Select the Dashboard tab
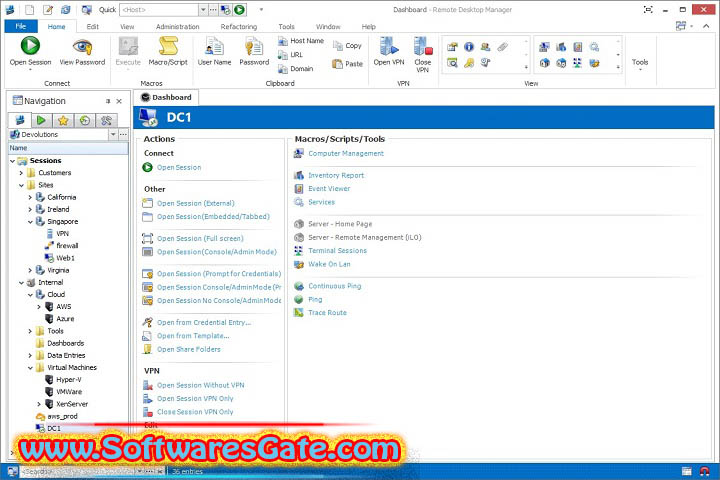The image size is (720, 480). click(x=166, y=97)
